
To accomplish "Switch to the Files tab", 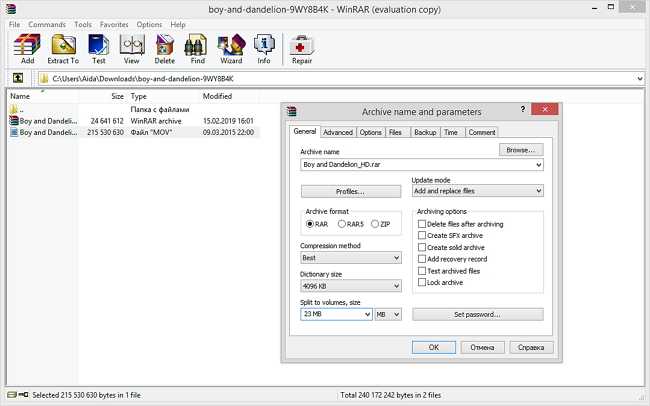I will (395, 132).
